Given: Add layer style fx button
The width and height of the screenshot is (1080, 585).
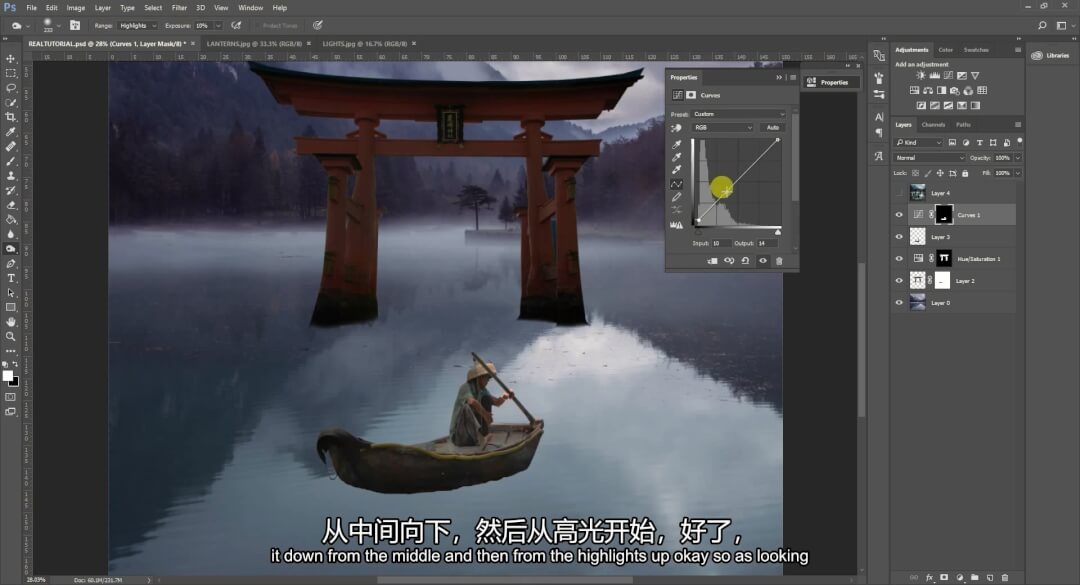Looking at the screenshot, I should 929,577.
